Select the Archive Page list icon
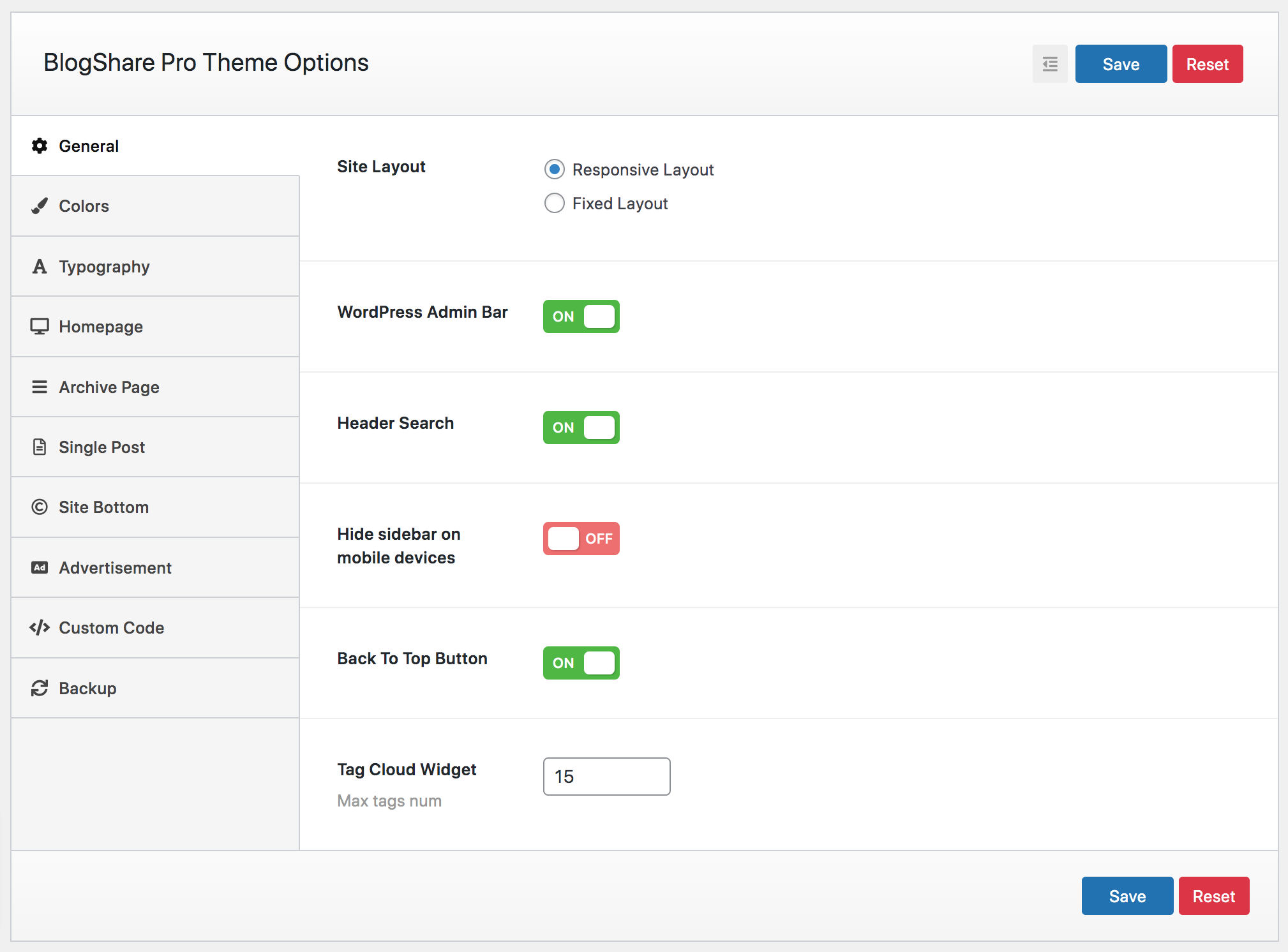This screenshot has width=1288, height=952. pos(39,387)
